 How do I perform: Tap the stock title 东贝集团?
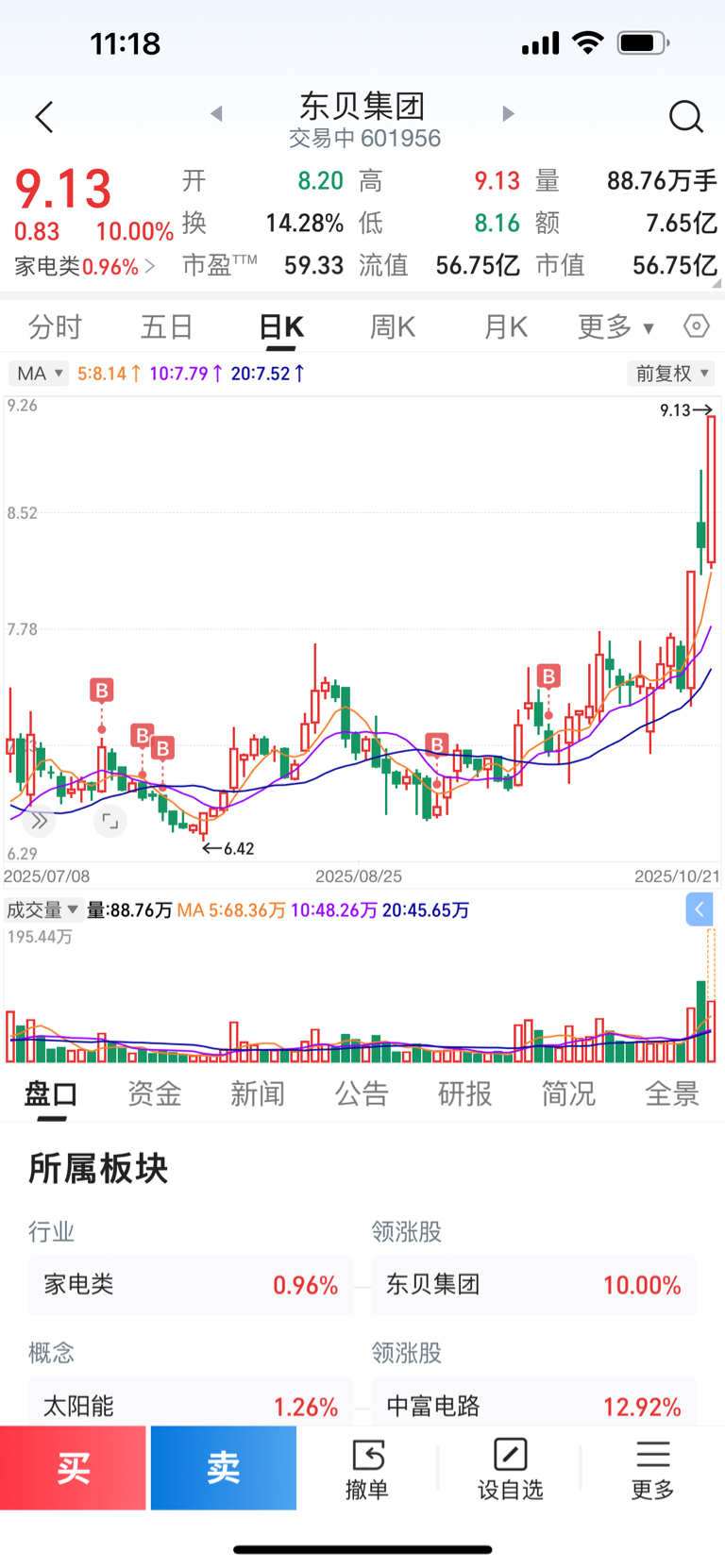(362, 106)
